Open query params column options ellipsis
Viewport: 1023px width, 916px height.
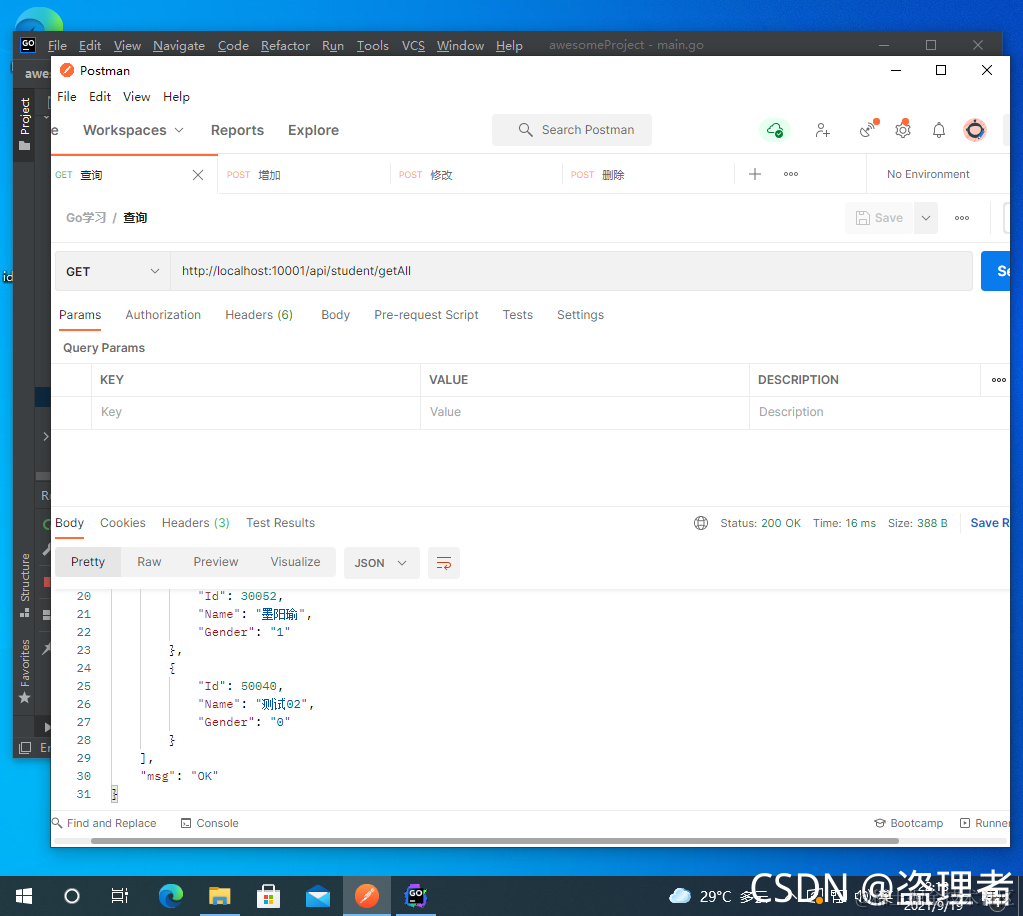[998, 380]
